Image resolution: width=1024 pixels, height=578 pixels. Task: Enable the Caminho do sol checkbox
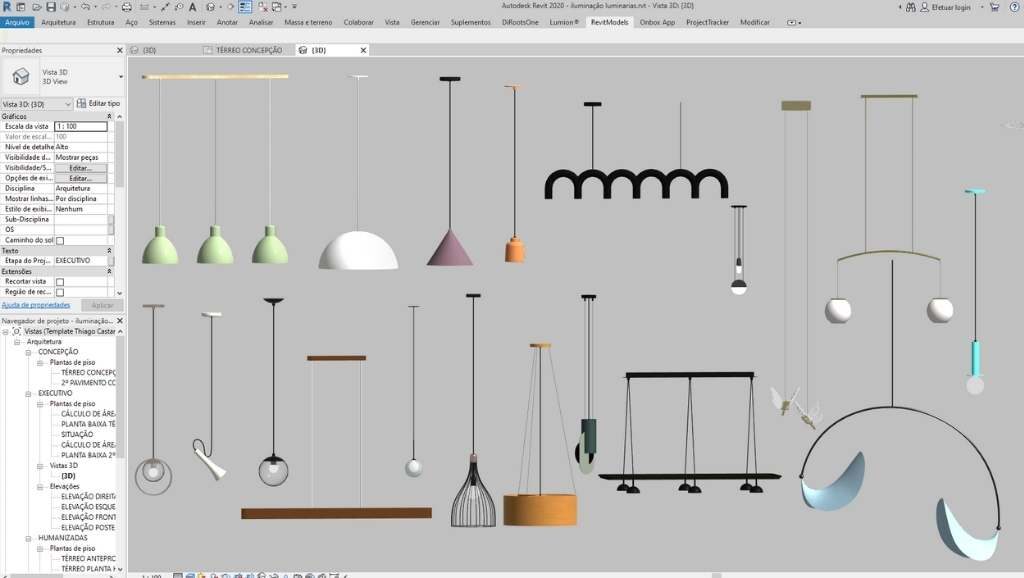(60, 240)
